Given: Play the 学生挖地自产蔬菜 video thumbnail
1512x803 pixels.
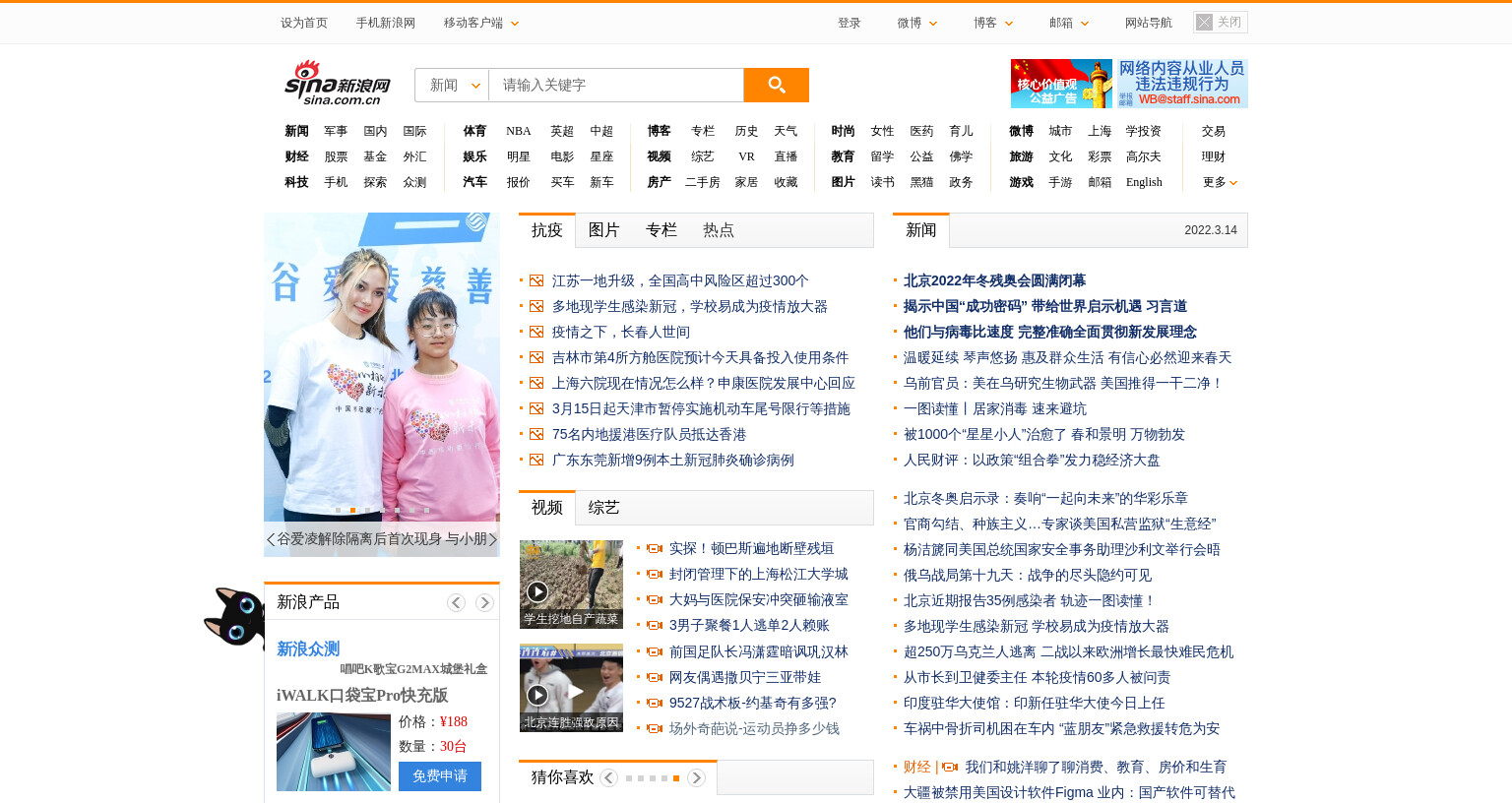Looking at the screenshot, I should (x=571, y=584).
